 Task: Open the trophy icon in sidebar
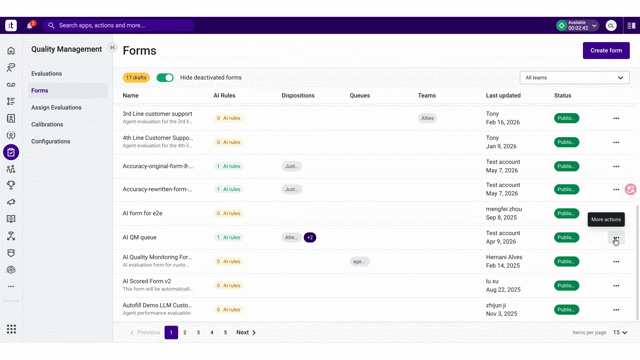(x=11, y=185)
